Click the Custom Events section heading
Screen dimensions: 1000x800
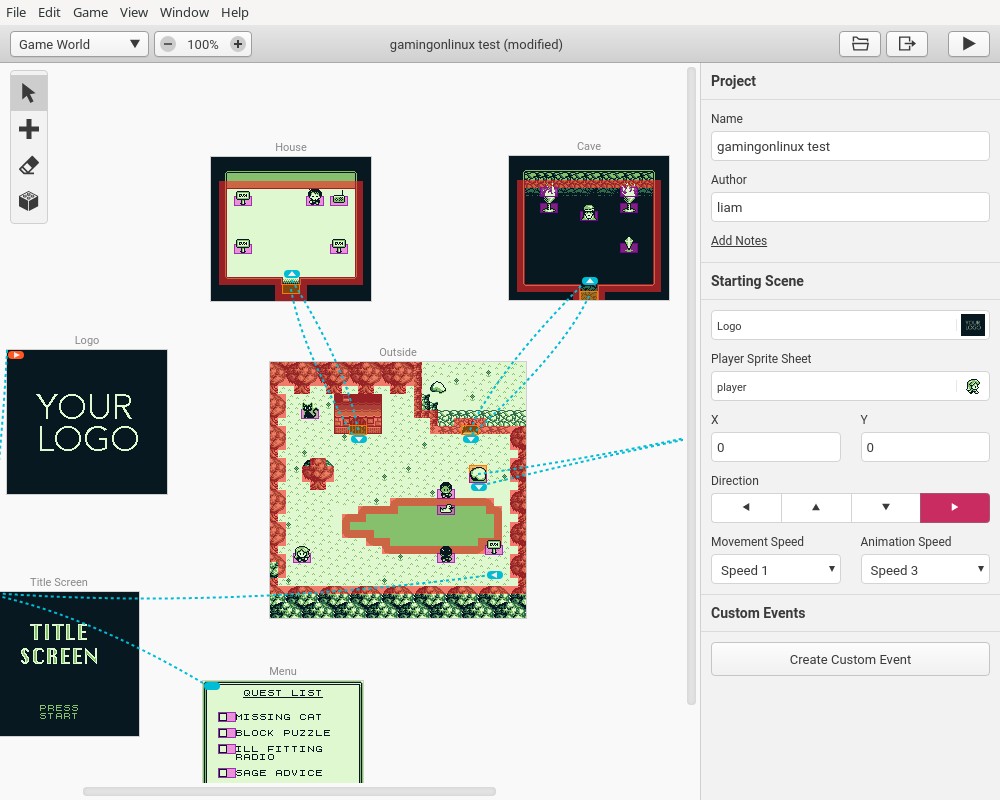point(758,613)
